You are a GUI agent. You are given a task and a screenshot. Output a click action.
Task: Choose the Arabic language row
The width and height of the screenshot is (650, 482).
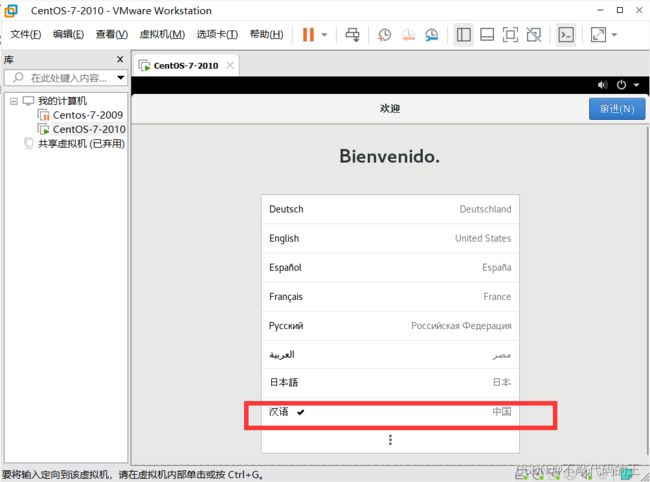tap(390, 355)
